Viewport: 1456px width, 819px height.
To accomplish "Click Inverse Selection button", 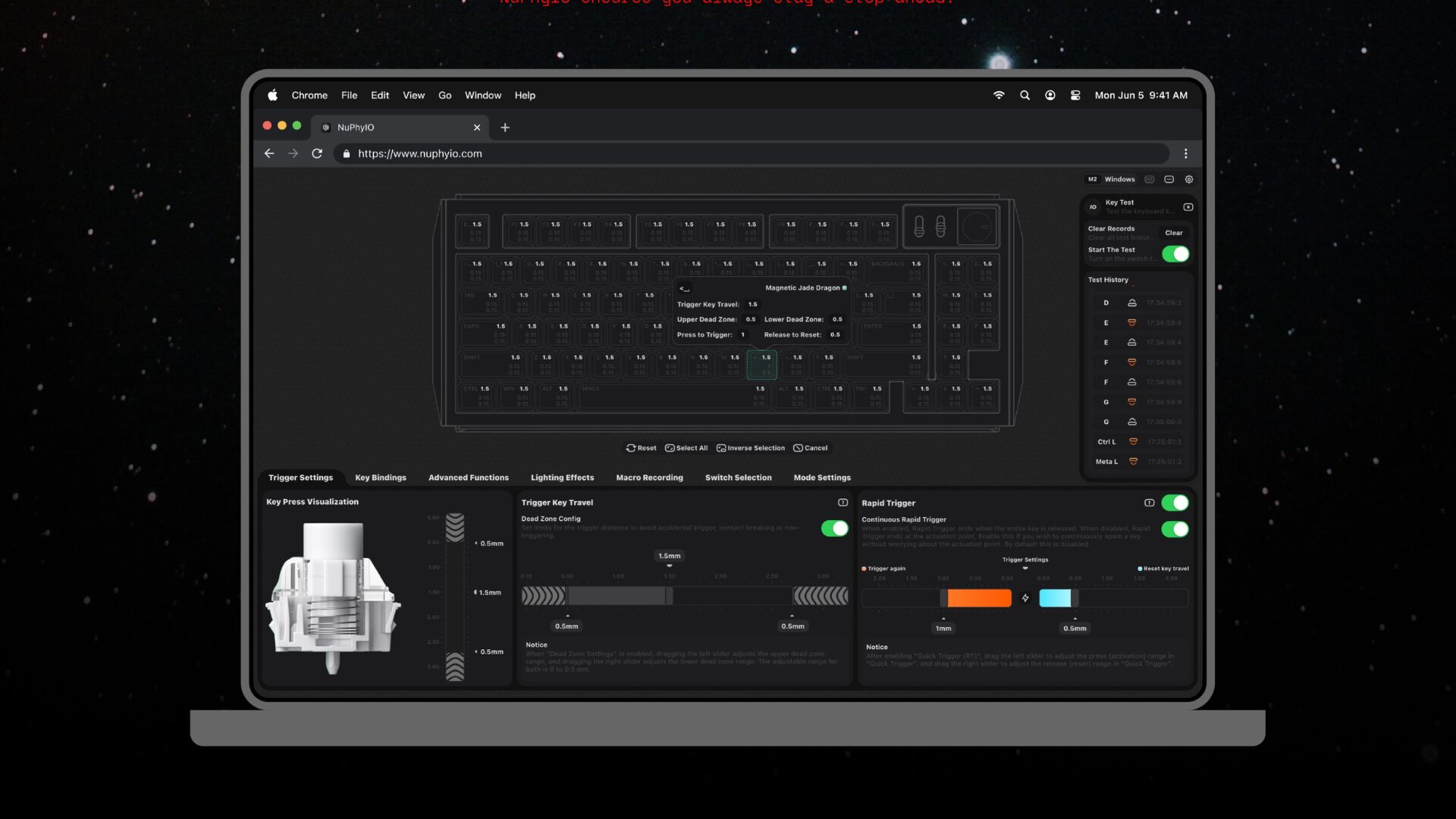I will [751, 448].
